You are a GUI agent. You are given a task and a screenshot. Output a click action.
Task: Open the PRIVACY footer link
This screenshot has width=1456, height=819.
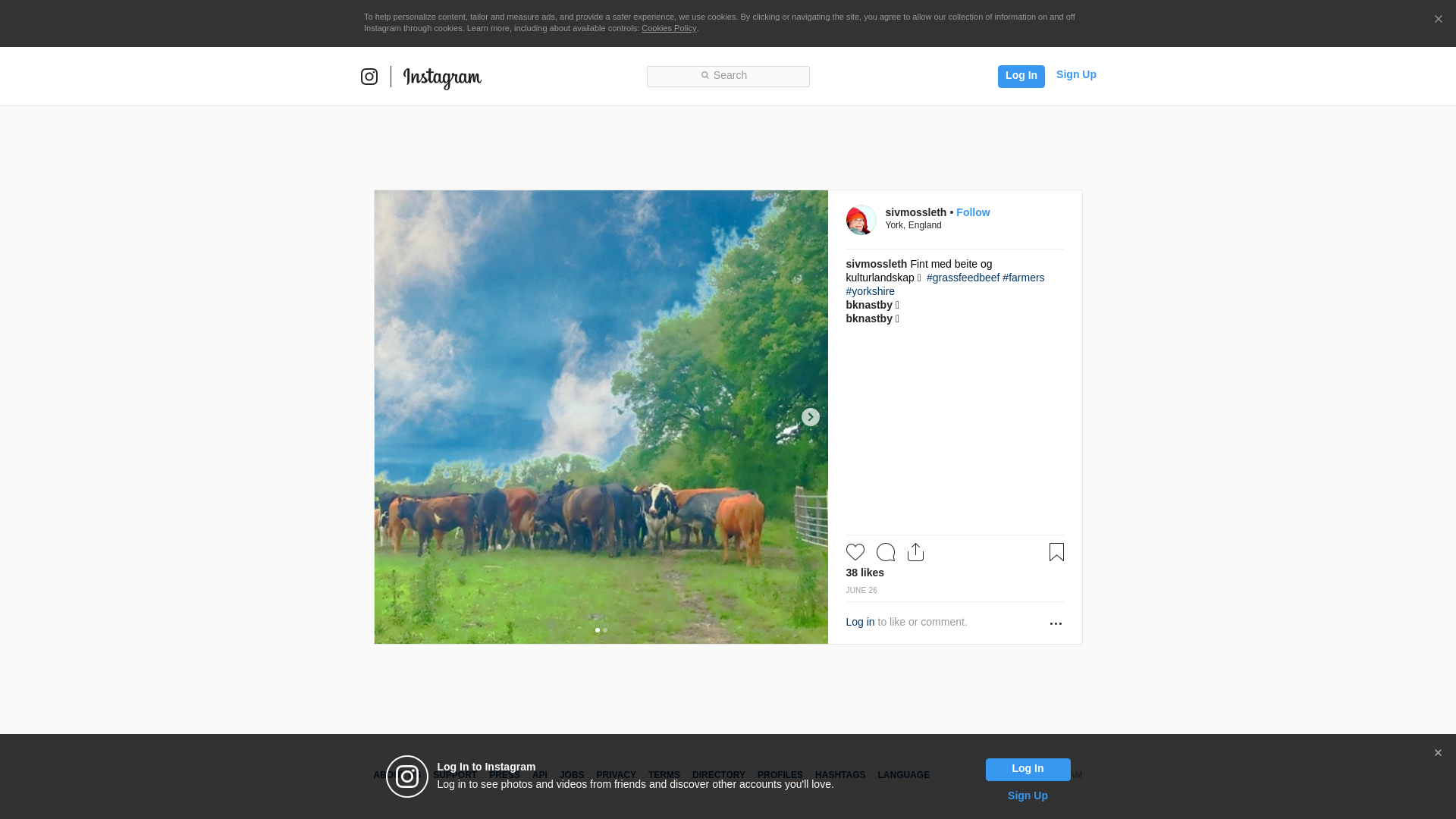(x=616, y=775)
